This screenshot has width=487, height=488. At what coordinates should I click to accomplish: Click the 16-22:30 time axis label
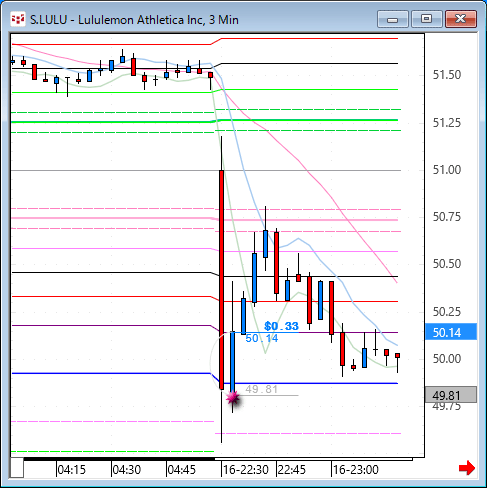(246, 470)
